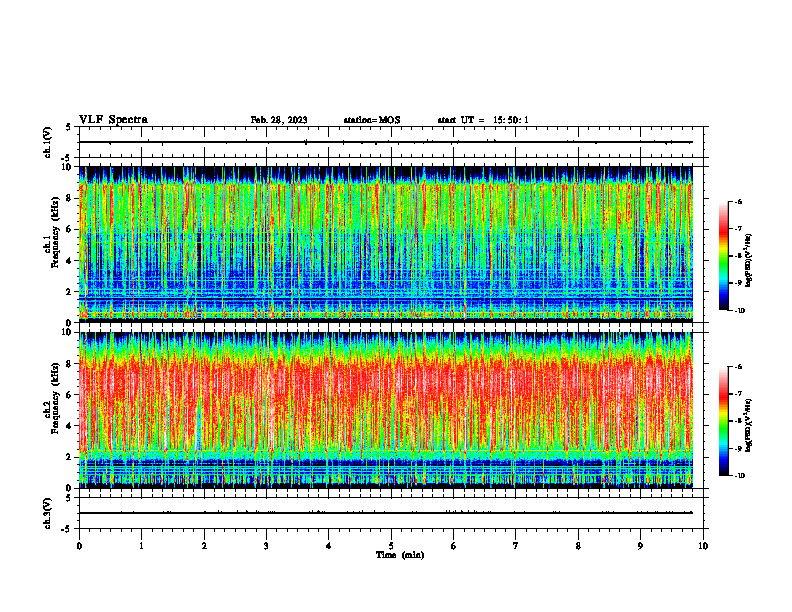Click the time axis tick label "10"
The height and width of the screenshot is (612, 792).
pos(703,546)
